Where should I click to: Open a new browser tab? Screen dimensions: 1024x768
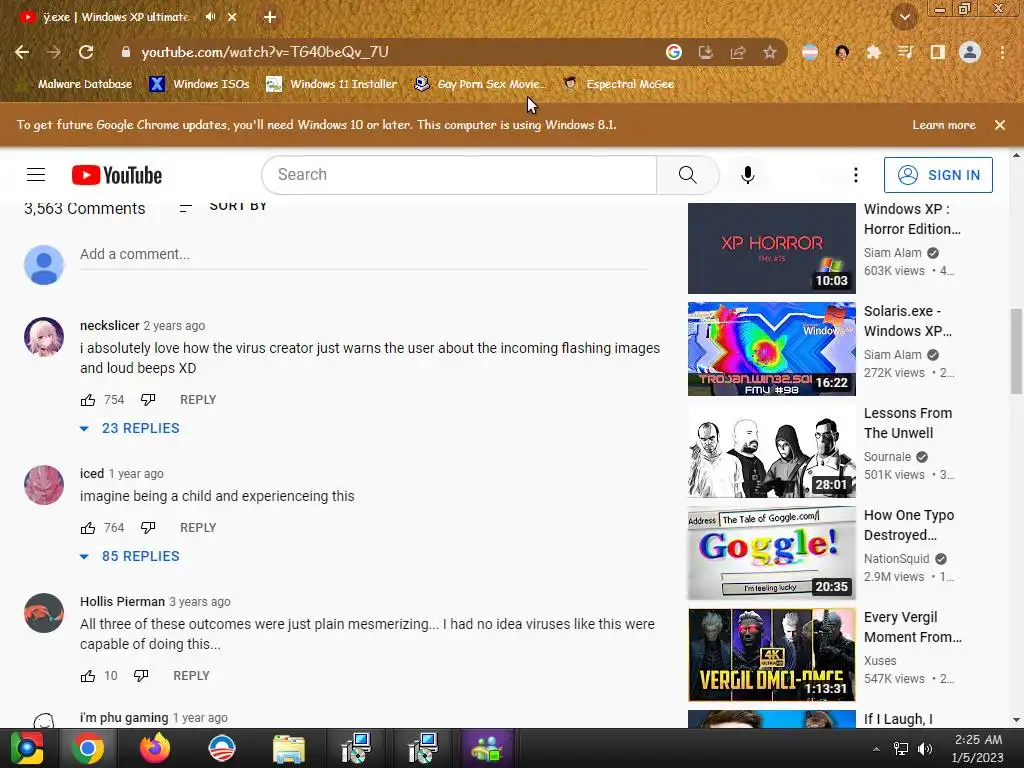tap(270, 17)
